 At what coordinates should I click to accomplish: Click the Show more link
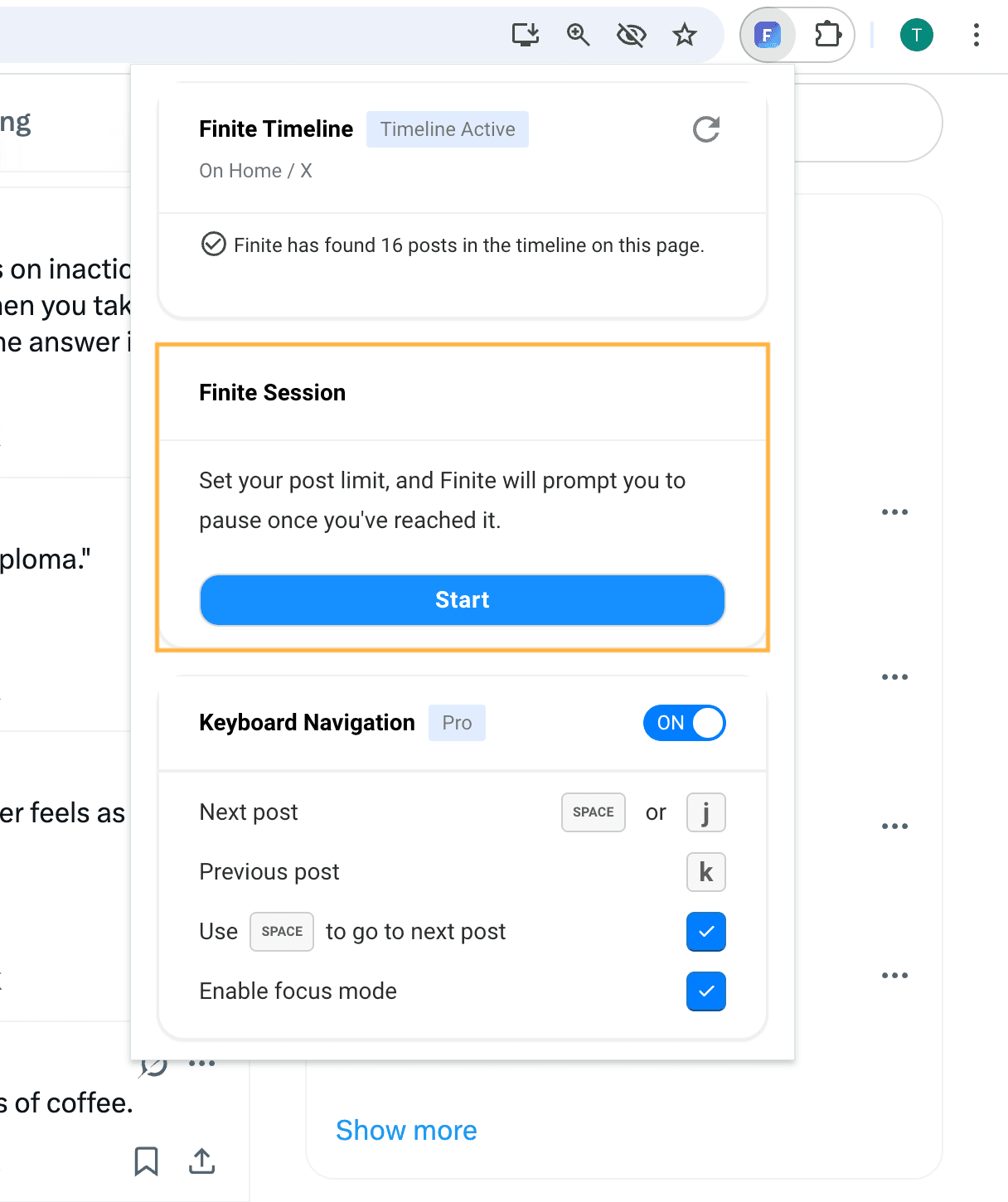click(406, 1130)
